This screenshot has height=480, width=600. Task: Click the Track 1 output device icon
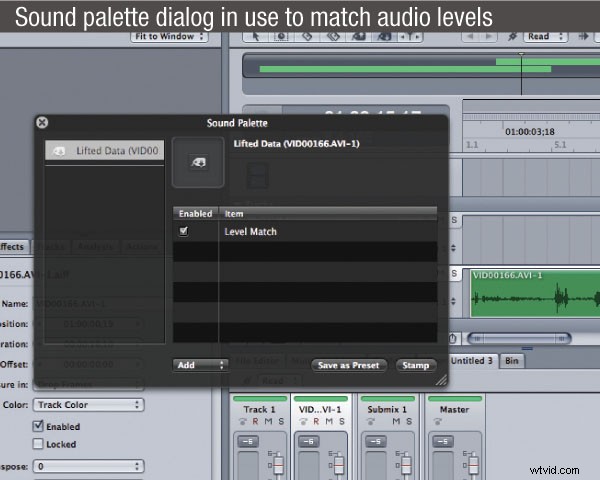(242, 421)
